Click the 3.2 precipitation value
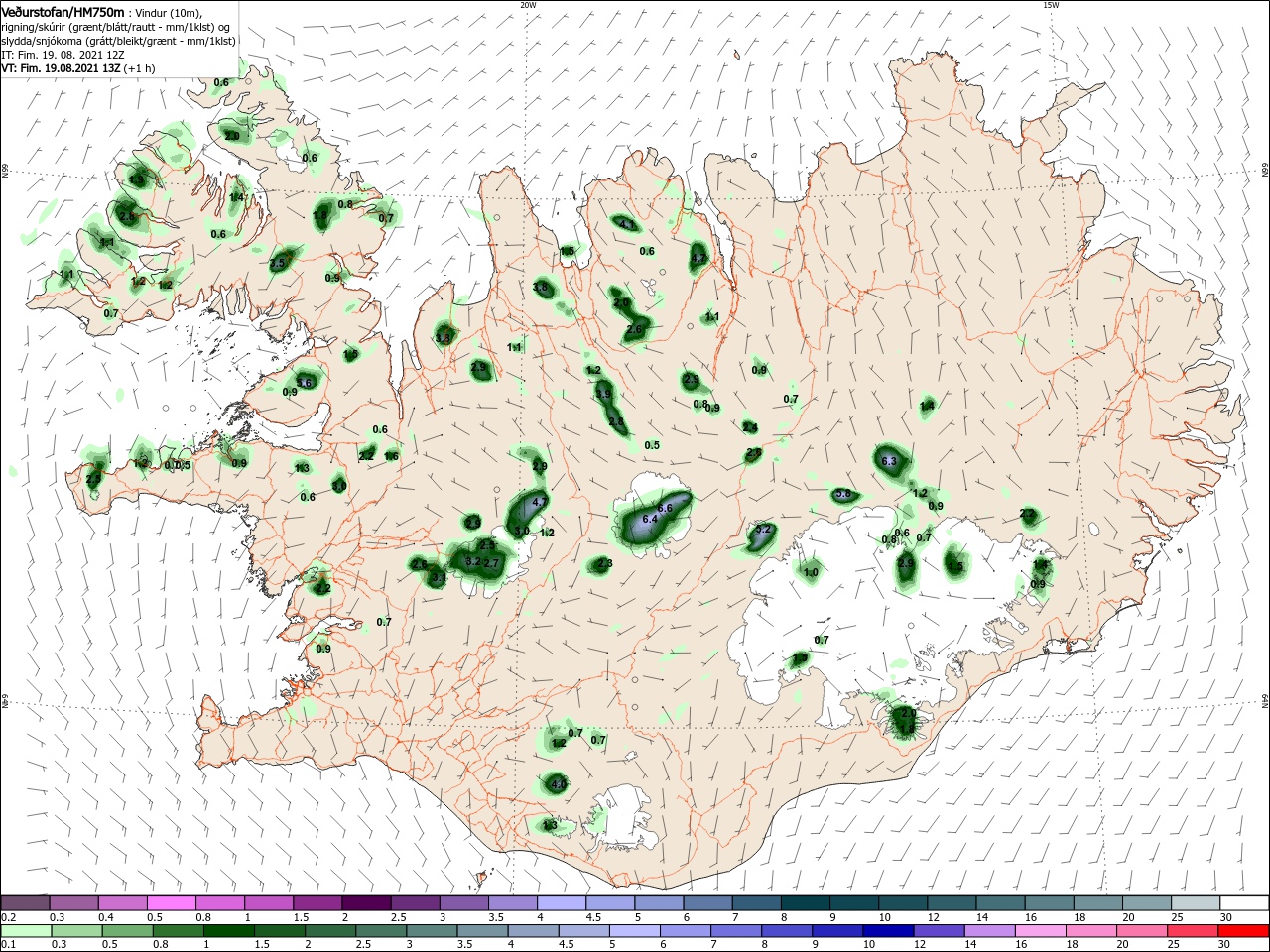Screen dimensions: 1270x952 pyautogui.click(x=473, y=561)
